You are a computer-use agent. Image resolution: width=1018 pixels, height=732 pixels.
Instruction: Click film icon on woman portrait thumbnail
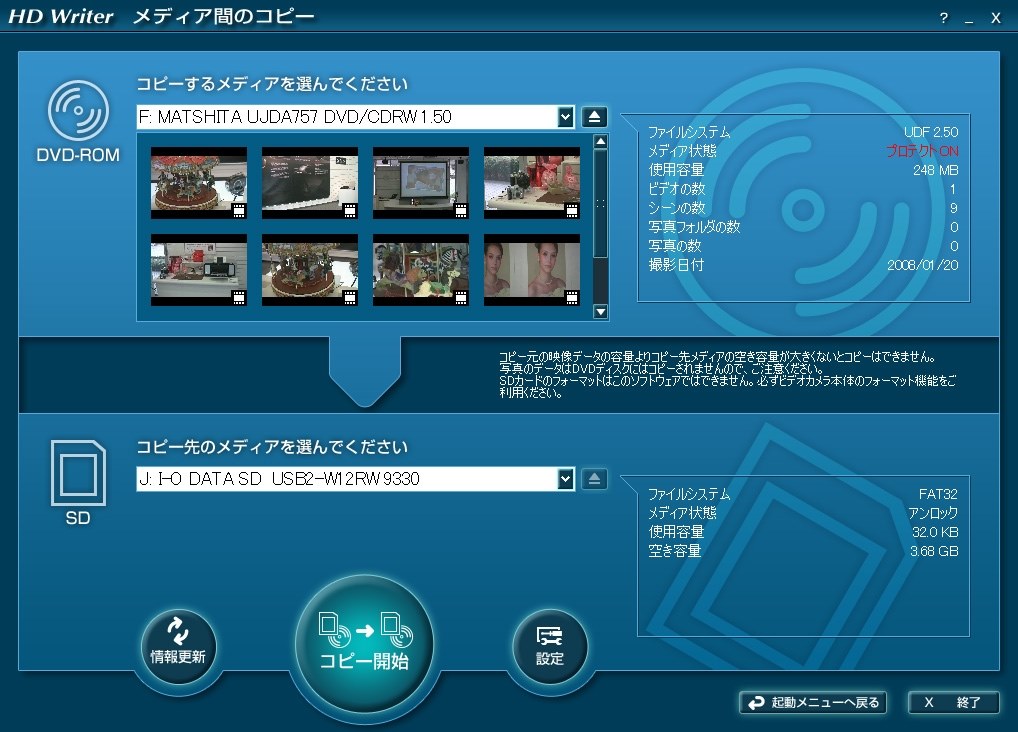coord(572,297)
